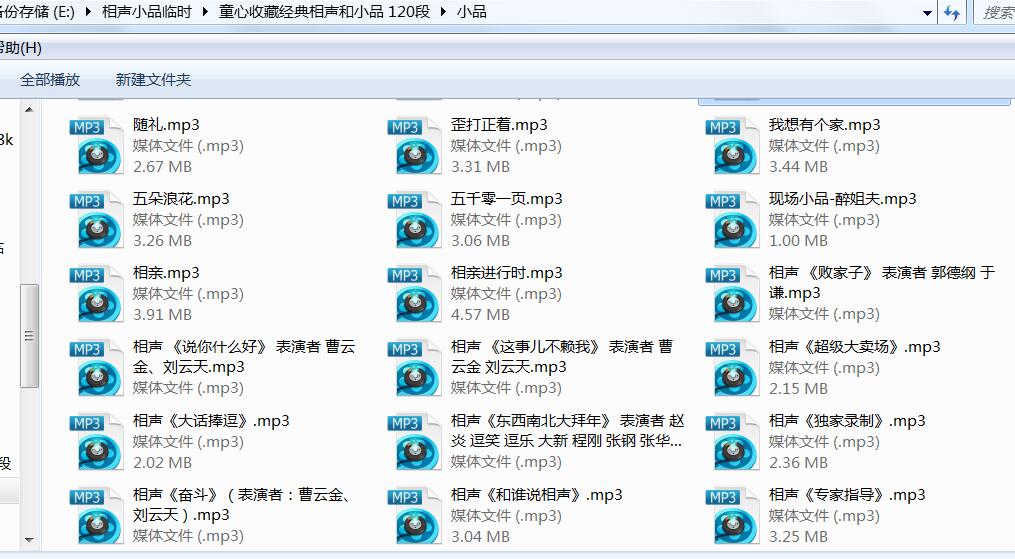Select the file name 相声《和谁说相声》.mp3
1015x559 pixels.
(x=537, y=494)
